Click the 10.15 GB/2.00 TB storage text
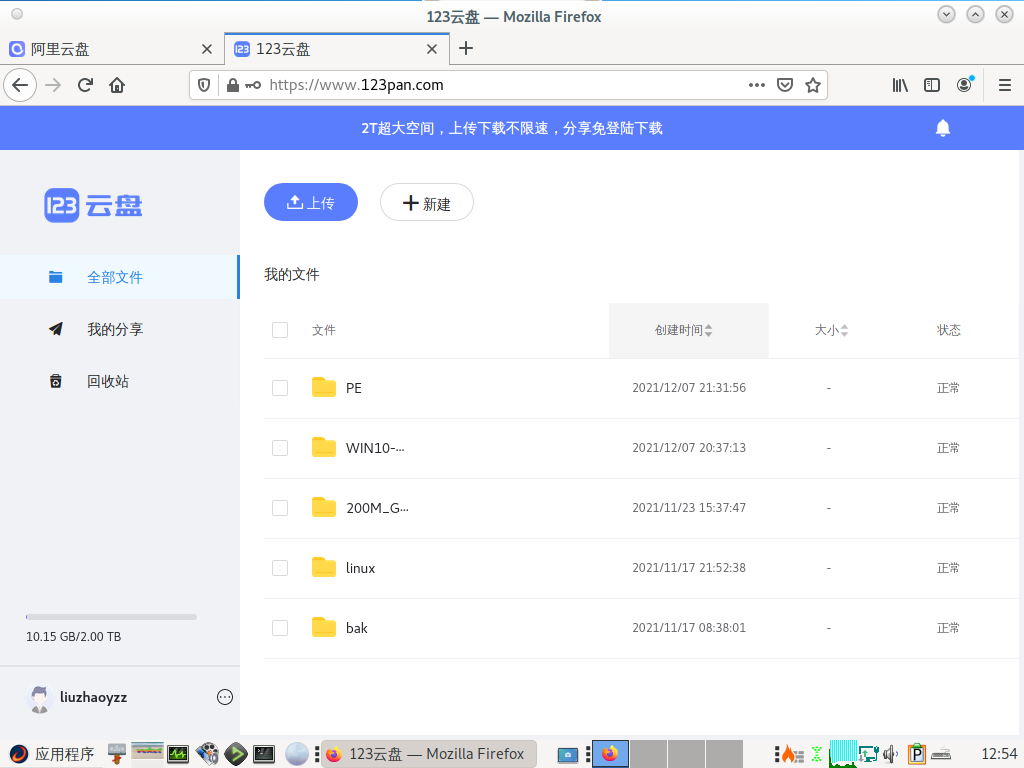Image resolution: width=1024 pixels, height=768 pixels. [74, 637]
